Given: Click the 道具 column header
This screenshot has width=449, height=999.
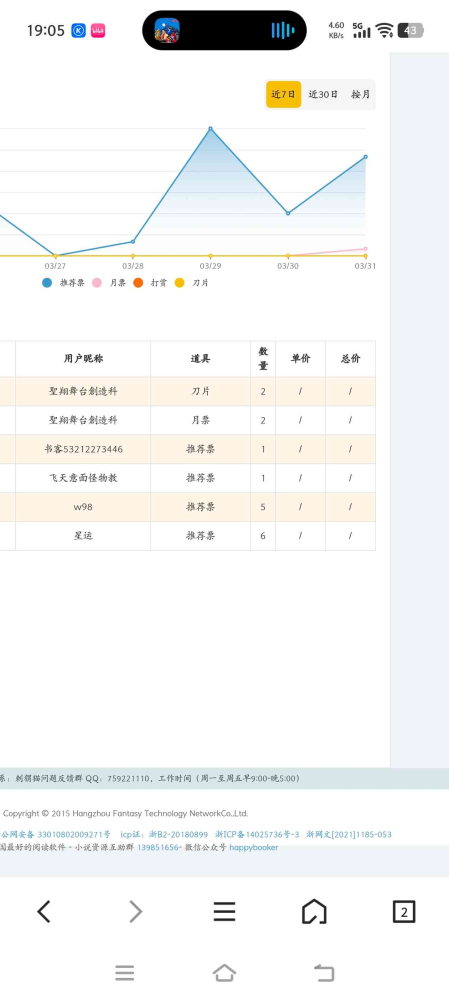Looking at the screenshot, I should tap(201, 359).
